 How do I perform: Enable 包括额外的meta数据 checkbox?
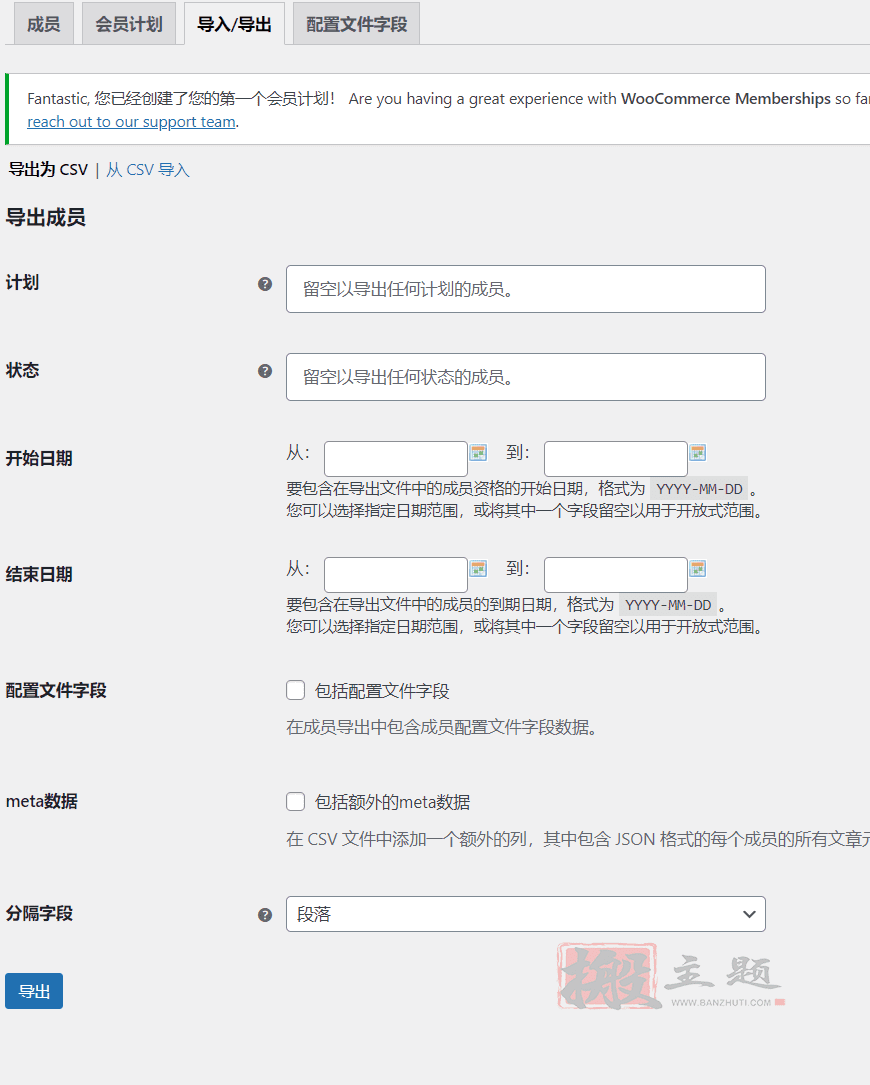[296, 801]
